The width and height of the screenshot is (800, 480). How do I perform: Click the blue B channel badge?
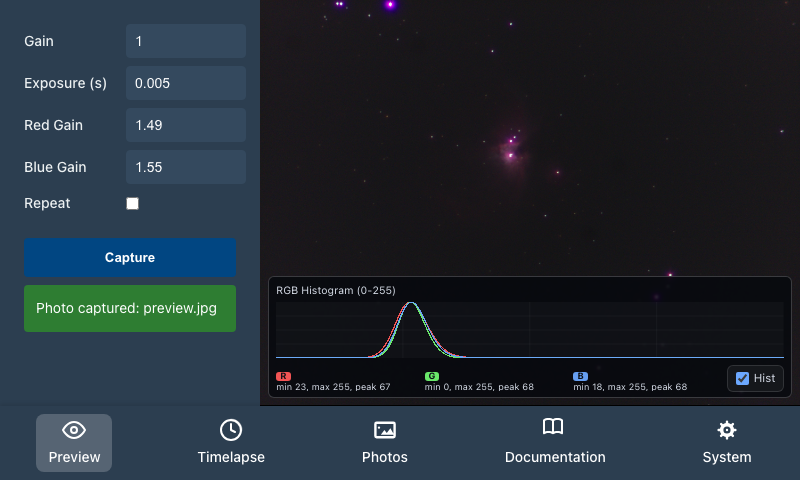[x=580, y=376]
